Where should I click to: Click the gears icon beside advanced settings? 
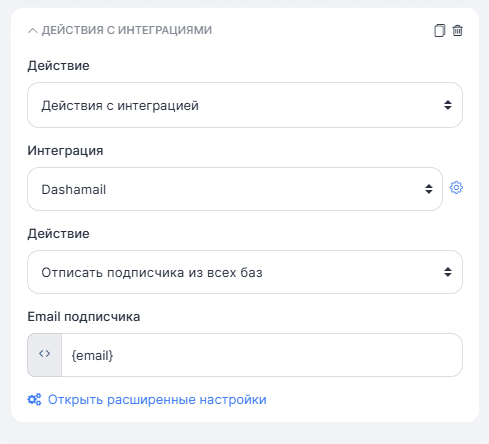[x=34, y=399]
